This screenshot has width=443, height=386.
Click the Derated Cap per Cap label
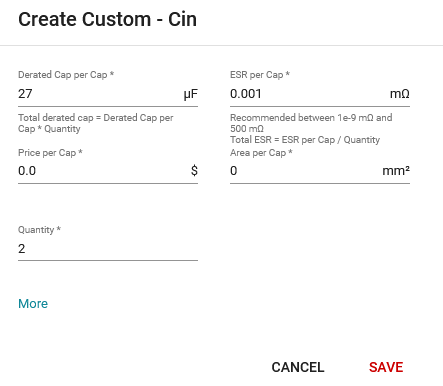pos(66,75)
